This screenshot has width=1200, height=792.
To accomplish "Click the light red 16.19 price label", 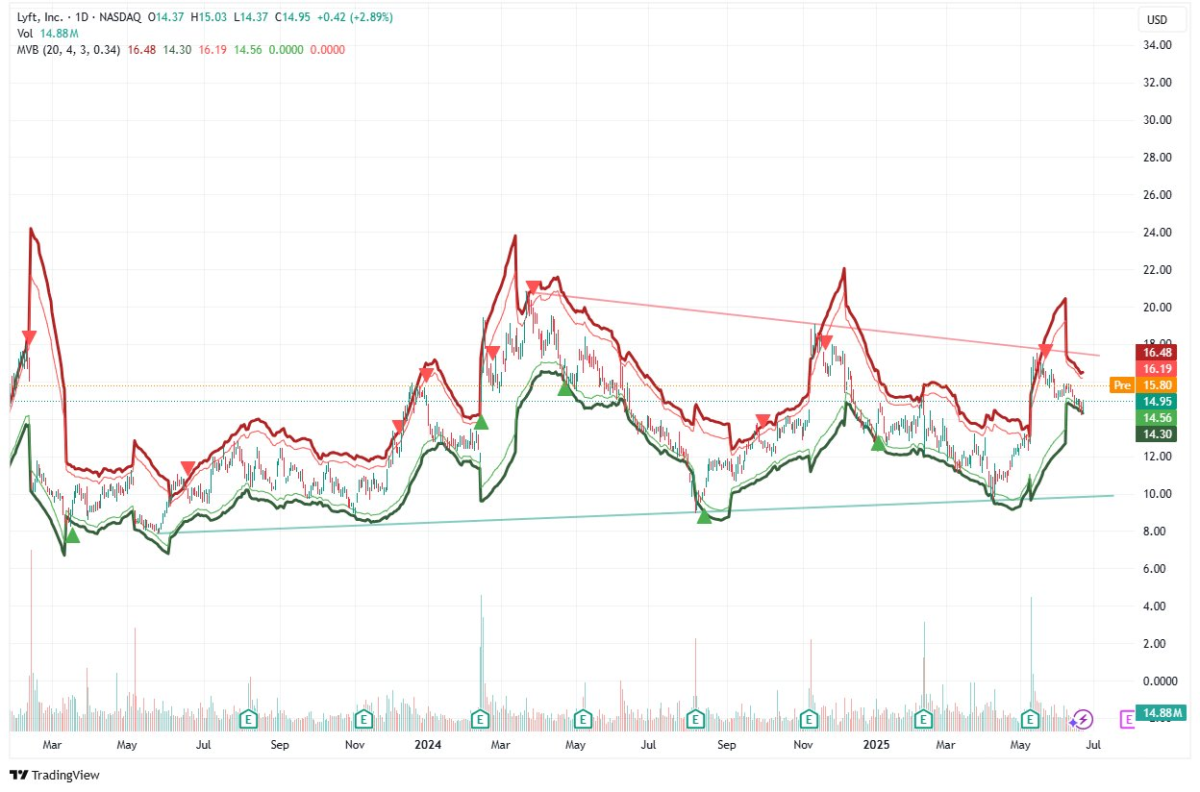I will point(1157,368).
